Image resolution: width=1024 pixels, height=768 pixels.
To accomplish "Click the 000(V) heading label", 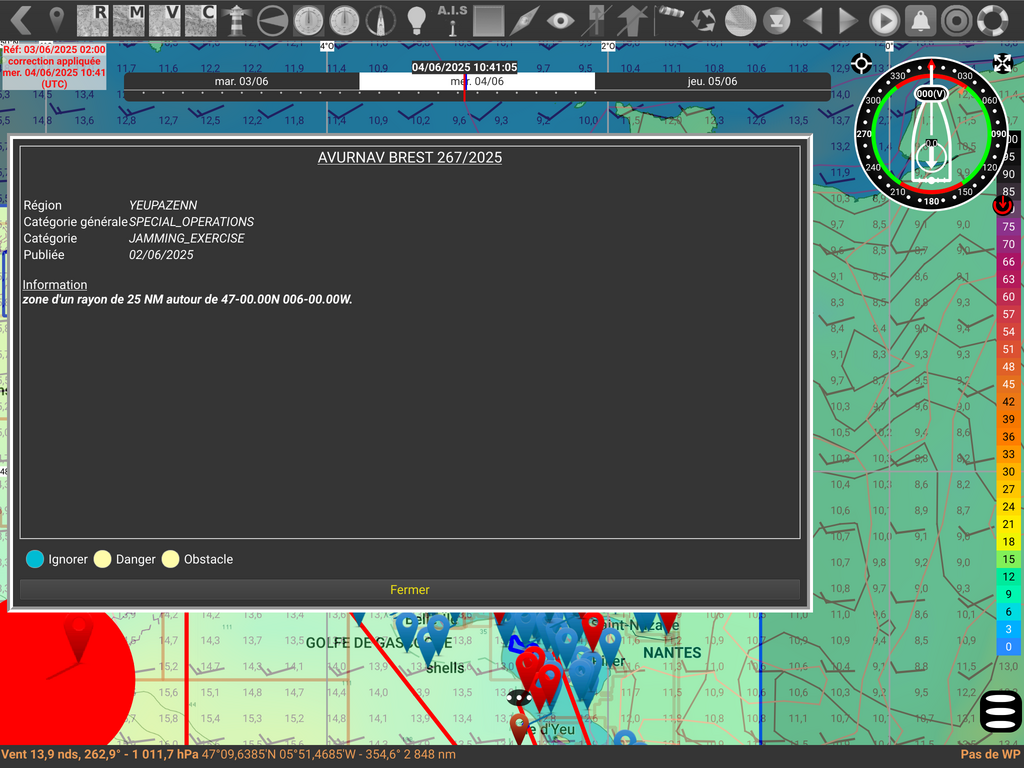I will [931, 93].
